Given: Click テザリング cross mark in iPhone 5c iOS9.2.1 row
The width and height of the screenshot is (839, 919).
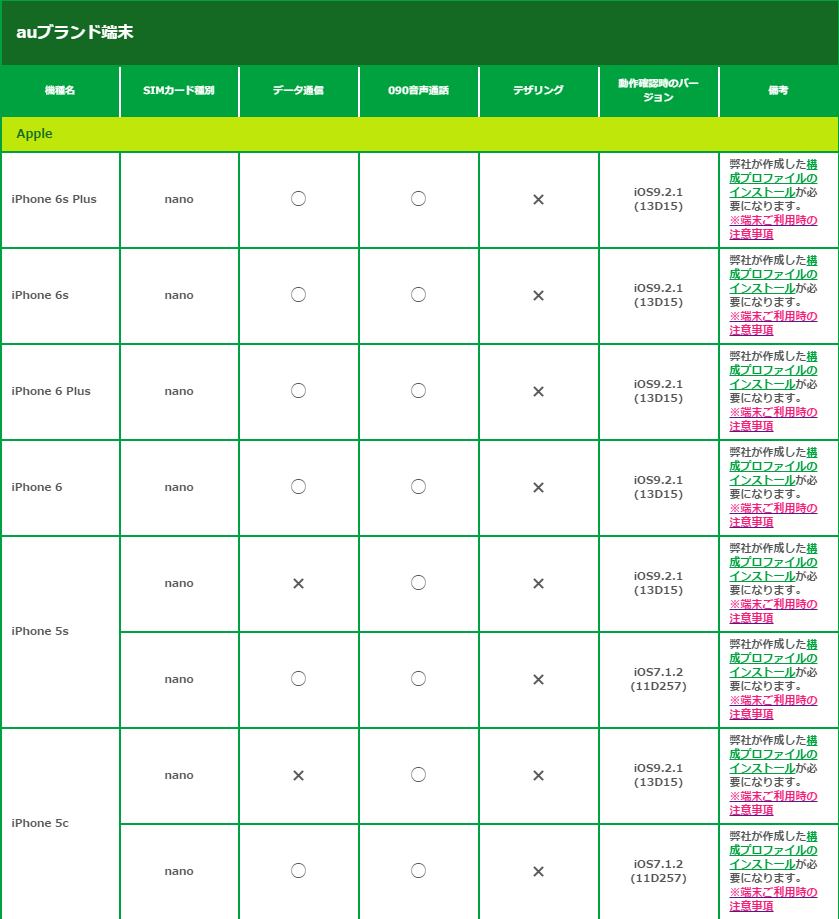Looking at the screenshot, I should pos(538,776).
